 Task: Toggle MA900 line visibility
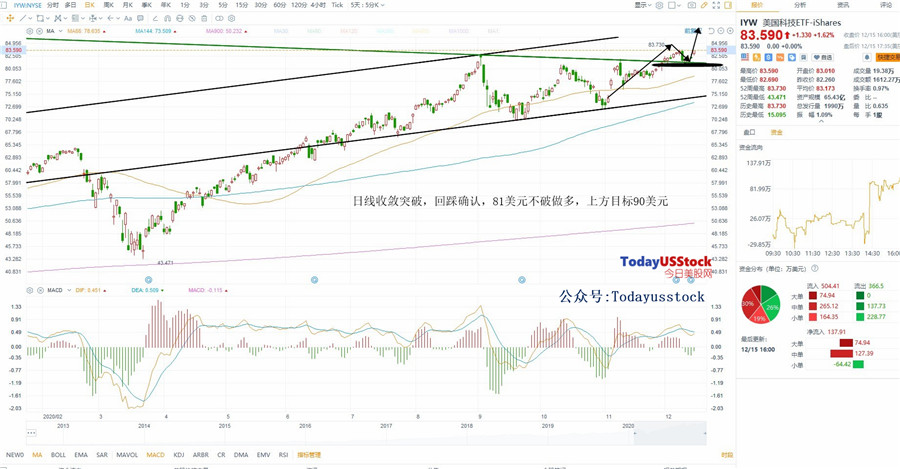(224, 31)
